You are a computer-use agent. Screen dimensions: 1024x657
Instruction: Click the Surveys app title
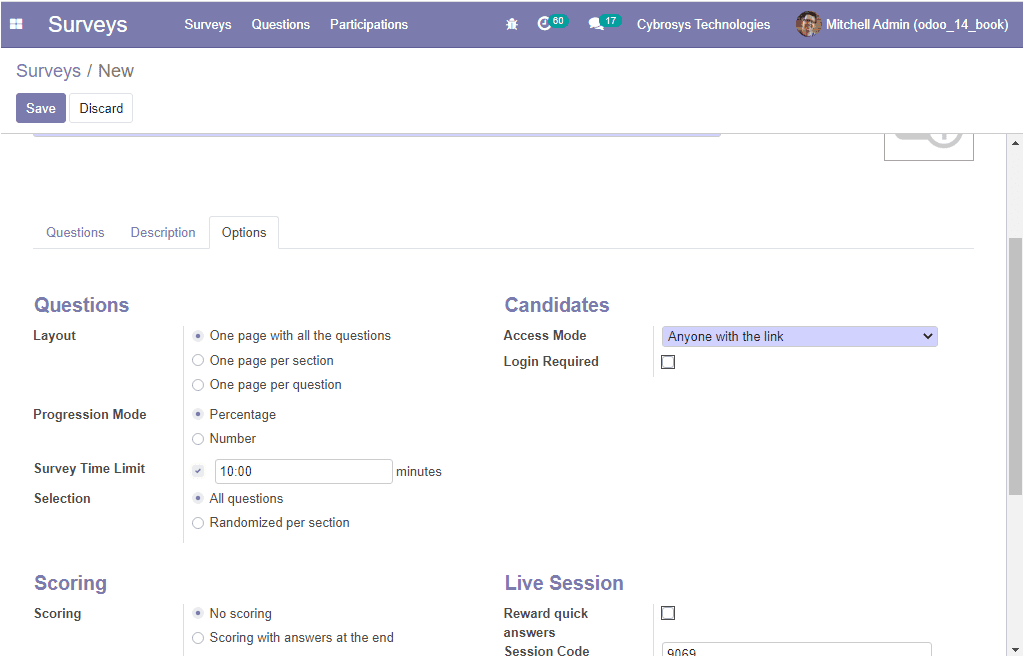(x=88, y=24)
